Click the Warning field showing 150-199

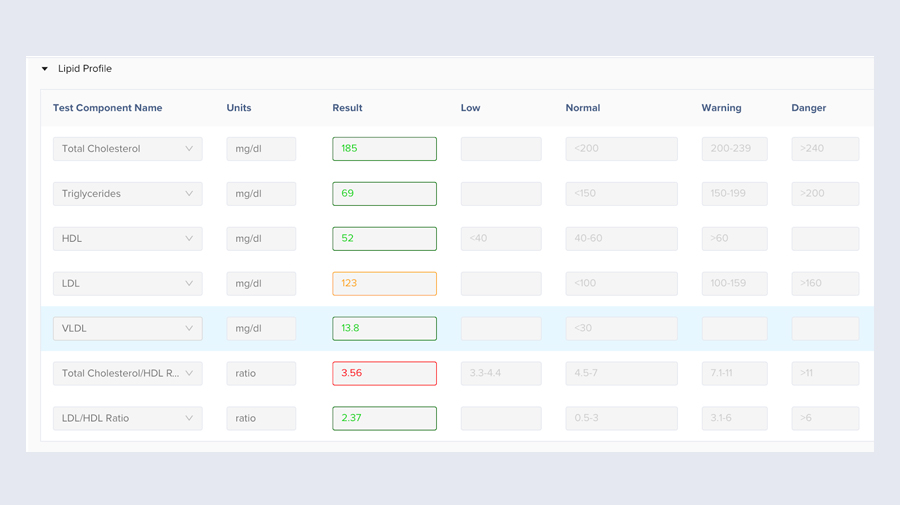coord(735,193)
